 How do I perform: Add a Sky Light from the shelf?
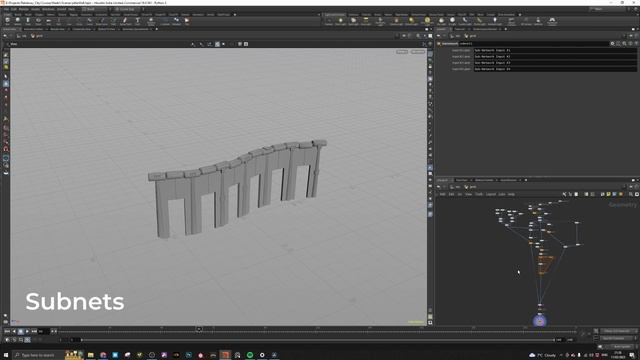442,21
